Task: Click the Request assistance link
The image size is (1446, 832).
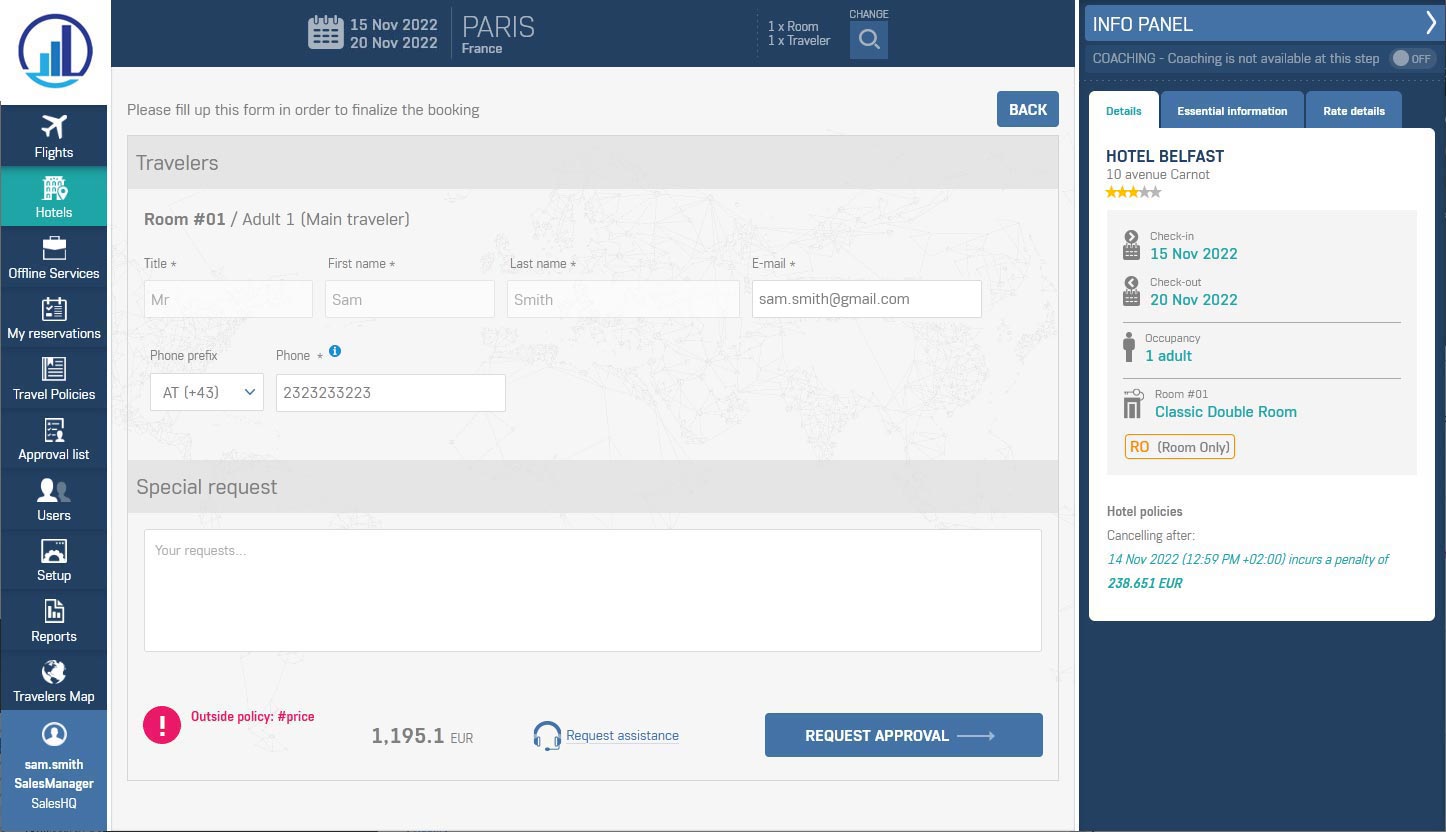Action: [621, 736]
